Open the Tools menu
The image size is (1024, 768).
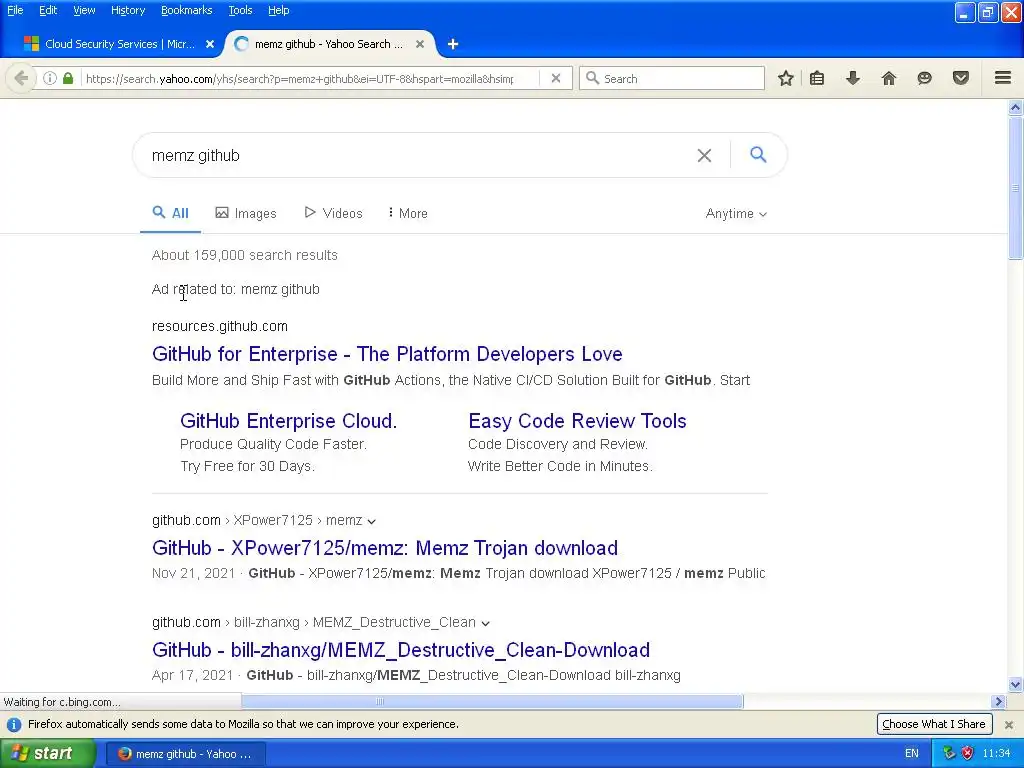coord(240,10)
